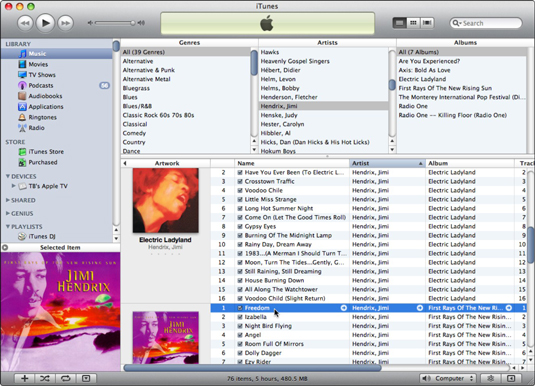Select All (39 Genres) entry
This screenshot has width=535, height=386.
(186, 52)
